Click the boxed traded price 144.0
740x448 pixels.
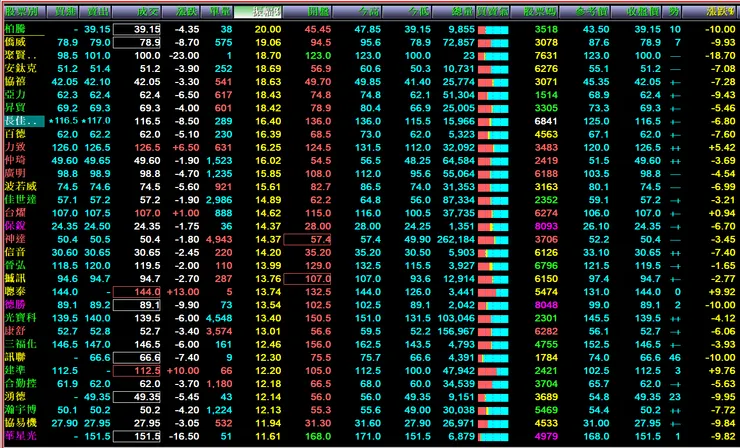coord(137,292)
